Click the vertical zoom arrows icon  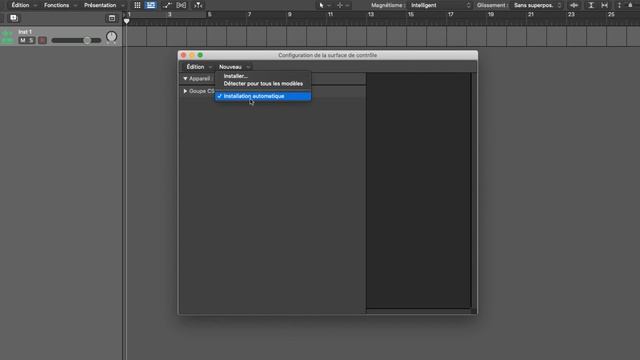point(619,5)
